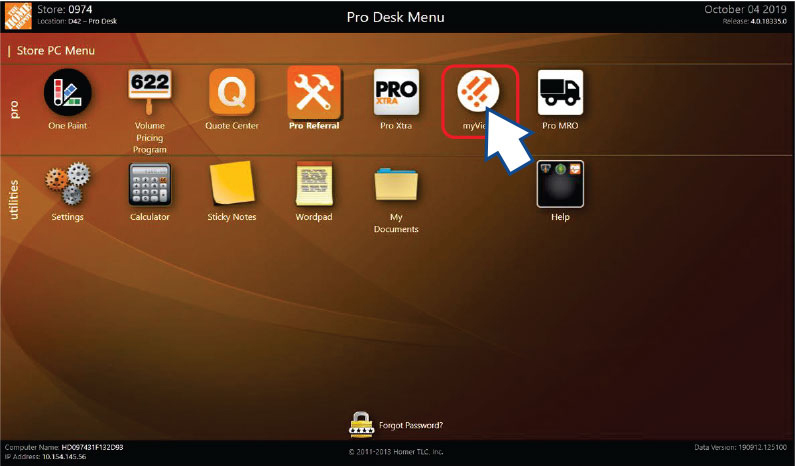795x466 pixels.
Task: Click the Computer Name HD097431F132D93 text
Action: click(64, 447)
